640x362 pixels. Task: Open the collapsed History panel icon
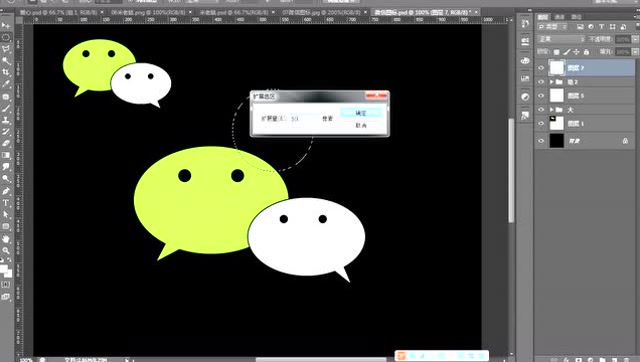525,24
